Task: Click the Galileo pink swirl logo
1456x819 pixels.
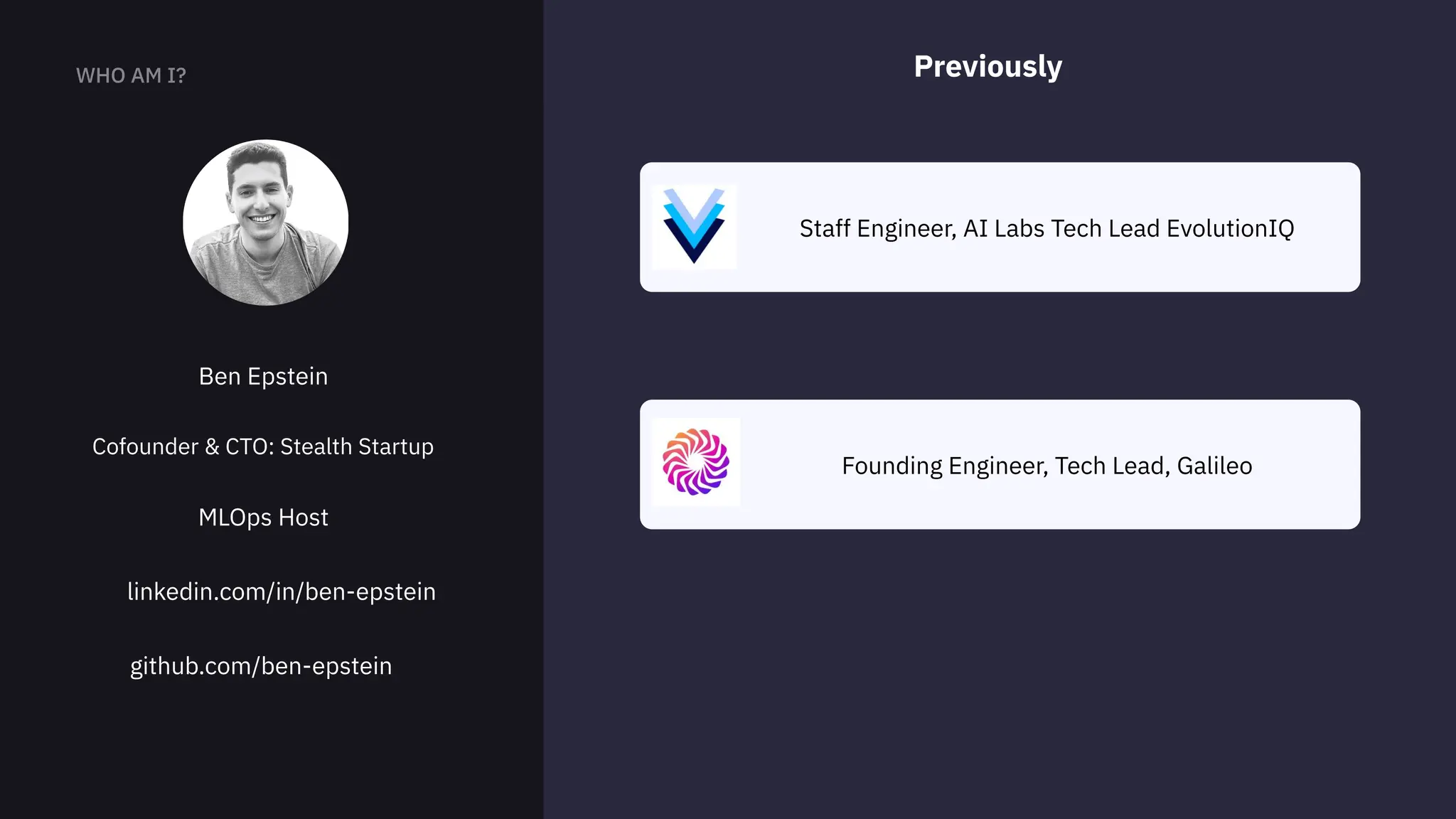Action: (x=696, y=462)
